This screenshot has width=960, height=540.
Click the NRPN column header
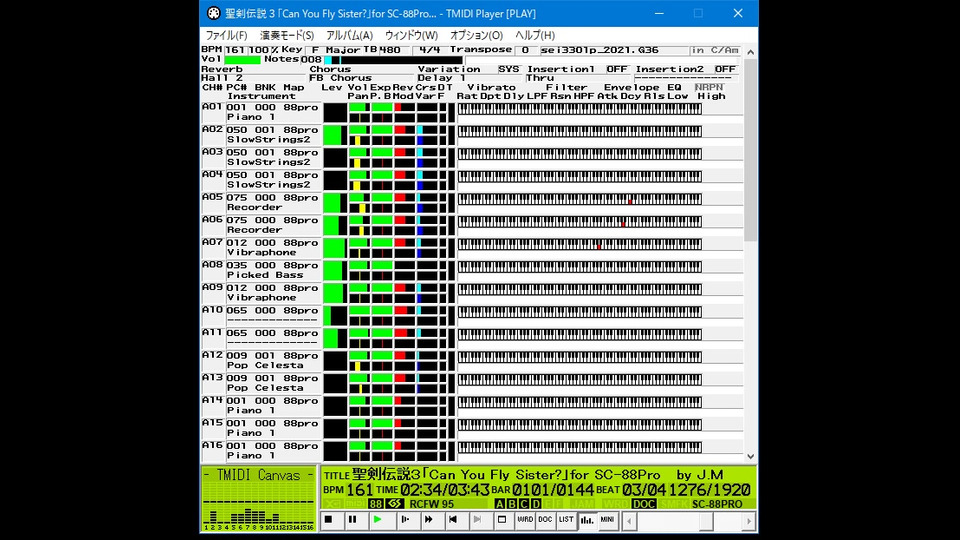tap(708, 88)
